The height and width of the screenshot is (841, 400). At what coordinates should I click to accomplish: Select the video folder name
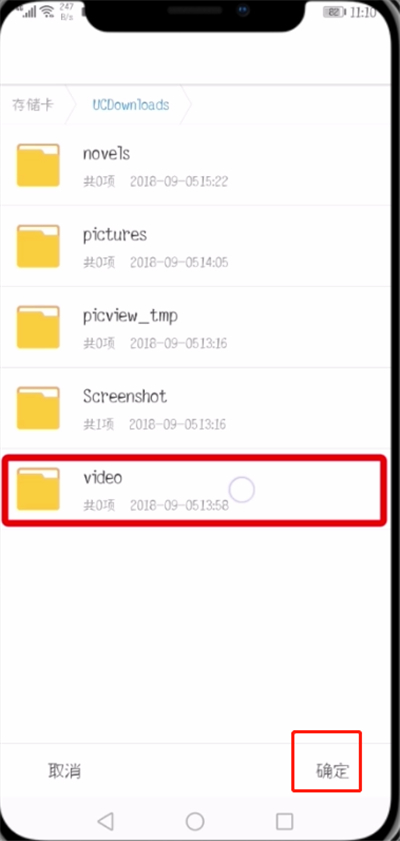(x=102, y=477)
